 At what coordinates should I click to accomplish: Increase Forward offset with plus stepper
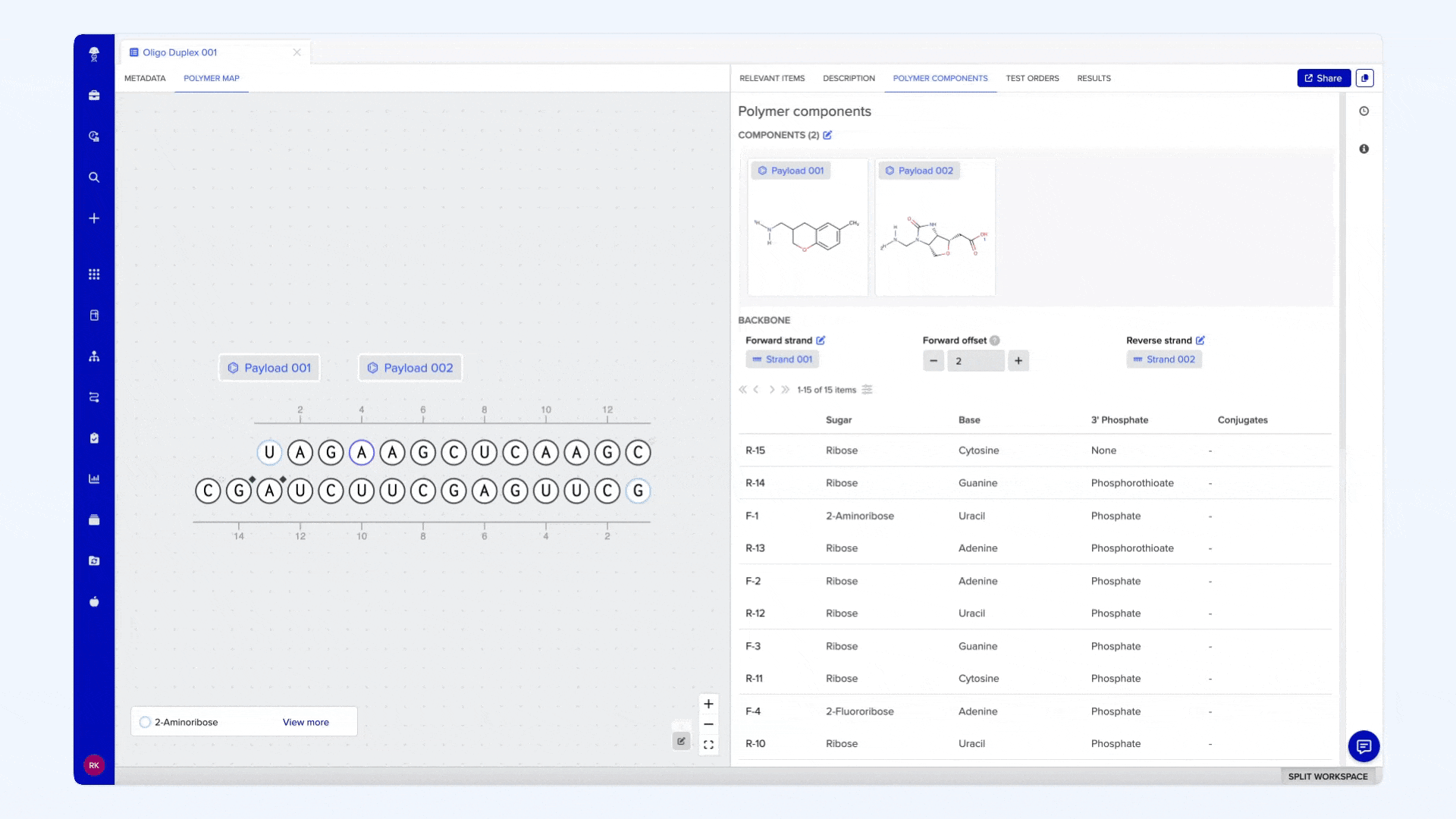pos(1018,361)
